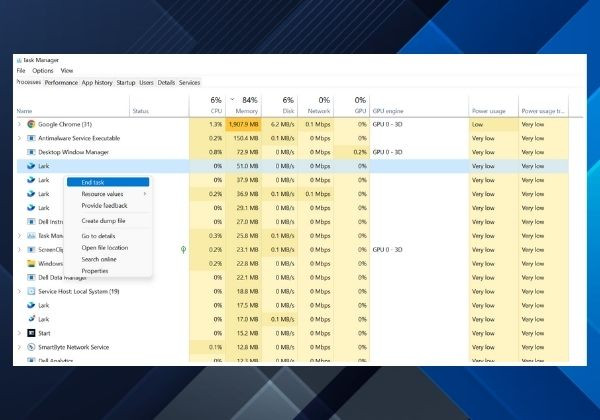600x420 pixels.
Task: Expand the SmartByte Network Service group
Action: coord(19,347)
